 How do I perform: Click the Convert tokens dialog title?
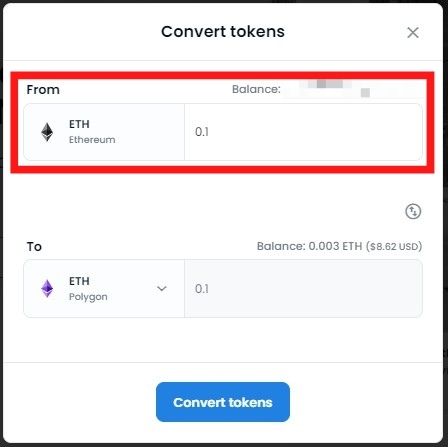point(223,32)
